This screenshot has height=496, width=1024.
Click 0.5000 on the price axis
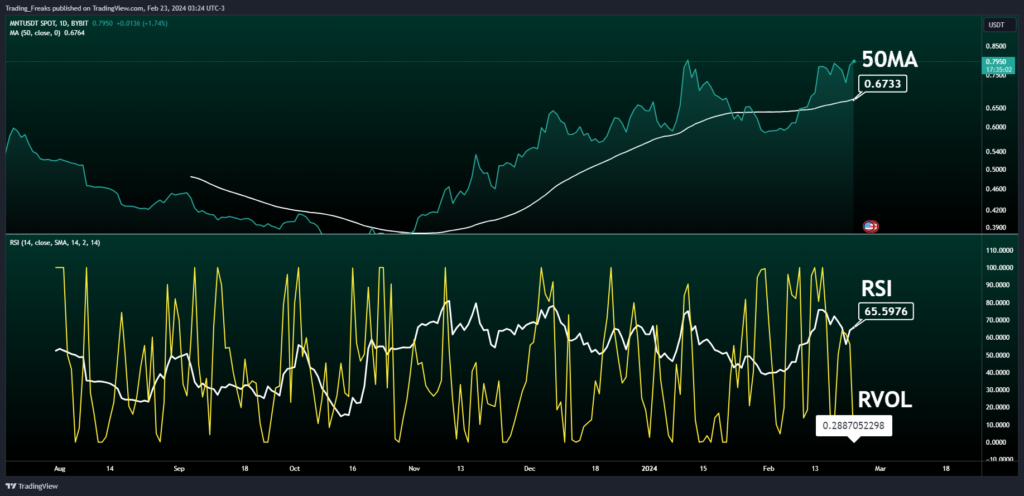[997, 170]
